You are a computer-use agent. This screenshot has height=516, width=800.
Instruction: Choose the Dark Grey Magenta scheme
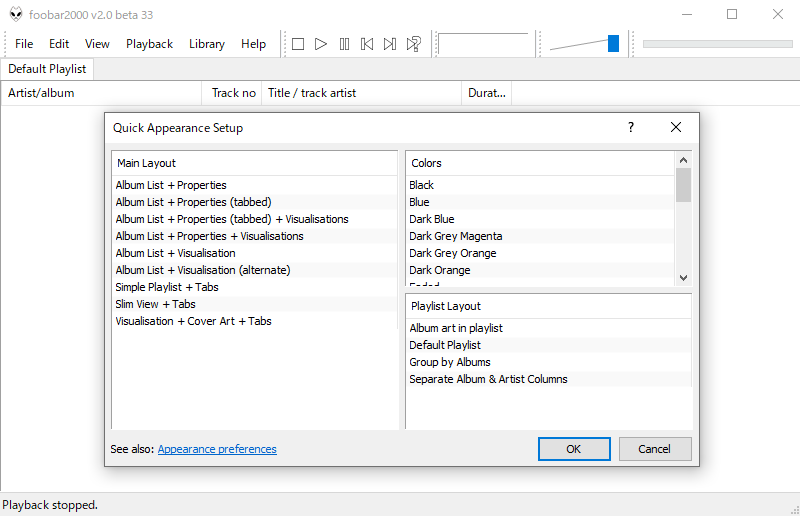[x=541, y=236]
